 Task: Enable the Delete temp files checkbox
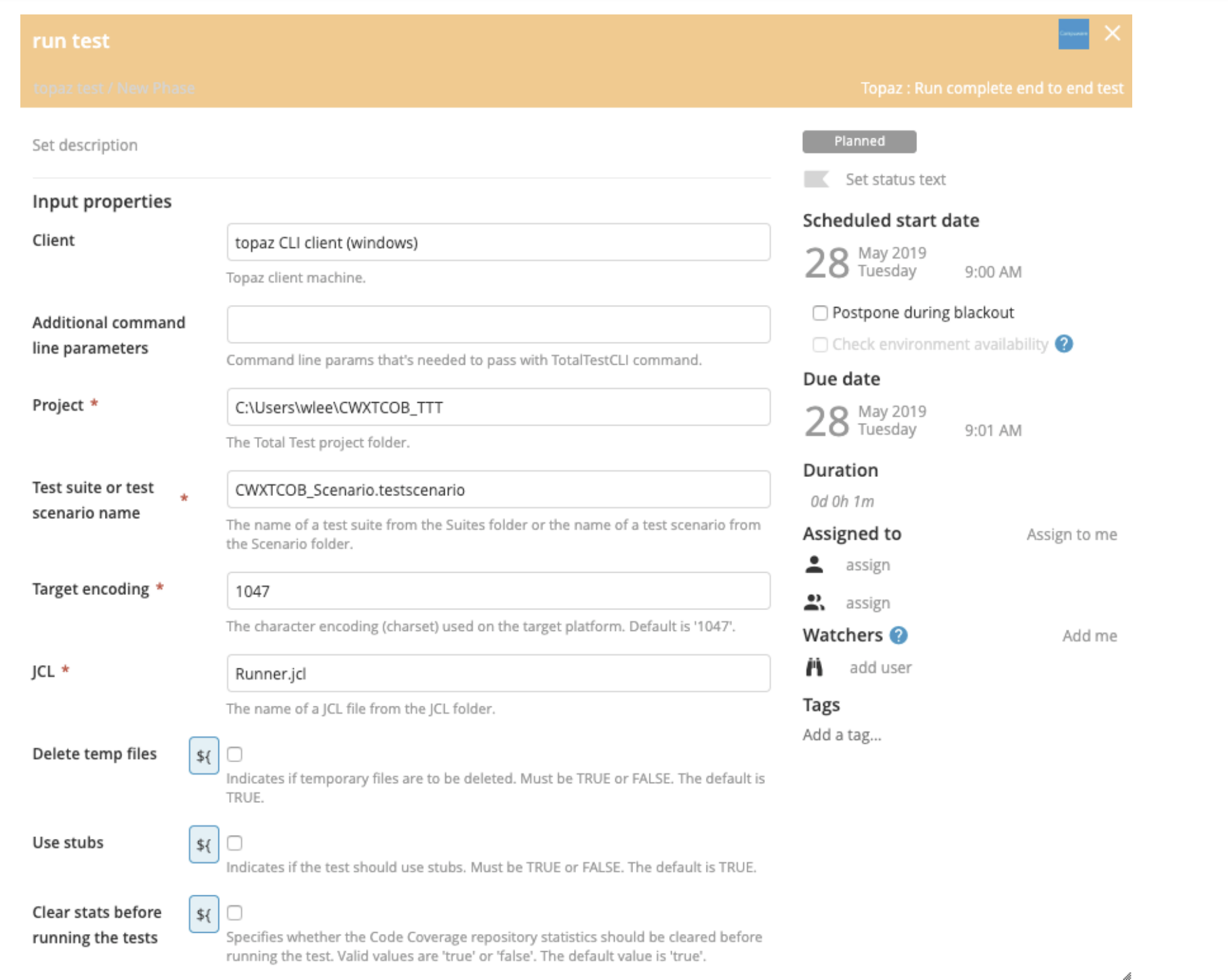point(235,754)
